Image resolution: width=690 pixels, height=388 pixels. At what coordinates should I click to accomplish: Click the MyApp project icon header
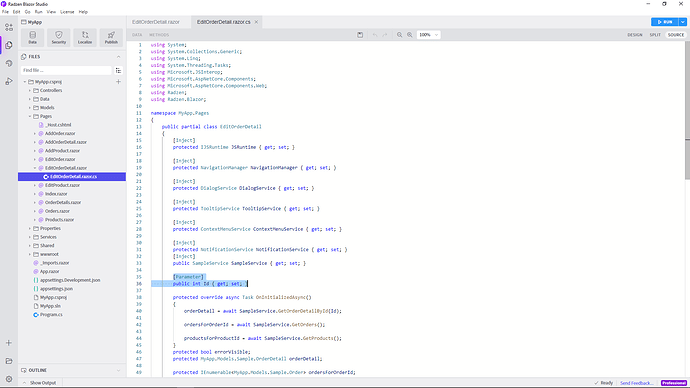pyautogui.click(x=24, y=22)
